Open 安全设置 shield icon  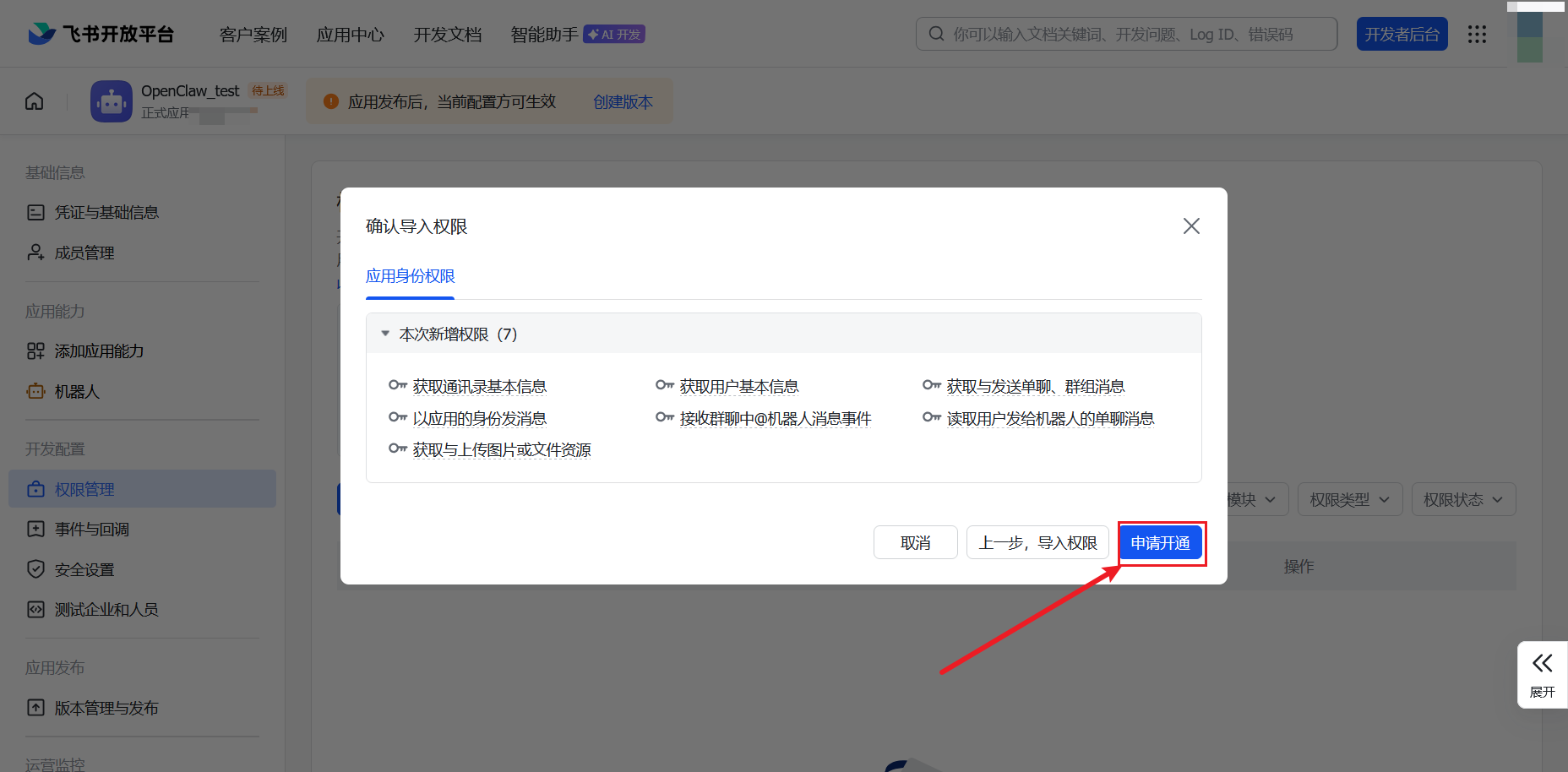click(35, 568)
